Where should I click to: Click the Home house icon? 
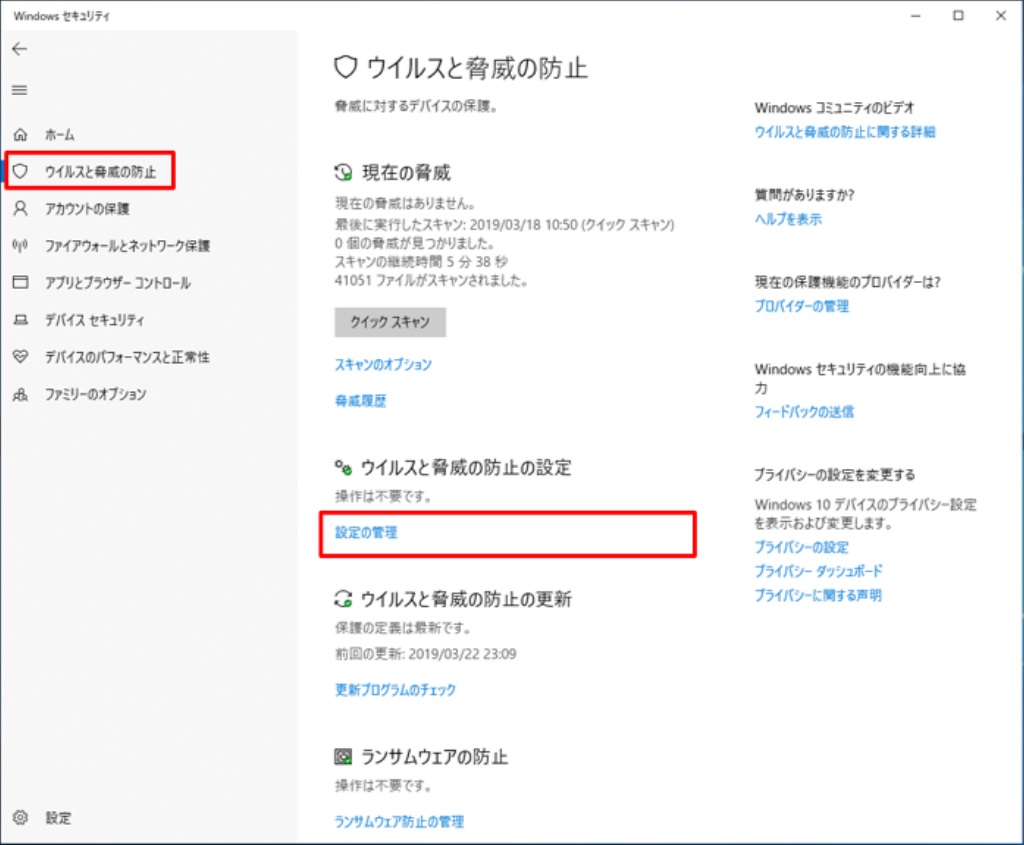(20, 134)
